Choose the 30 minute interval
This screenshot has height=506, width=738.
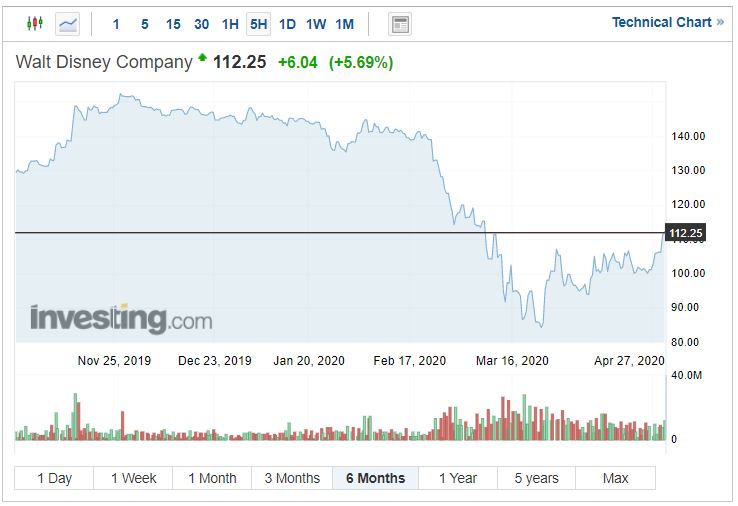[x=201, y=23]
